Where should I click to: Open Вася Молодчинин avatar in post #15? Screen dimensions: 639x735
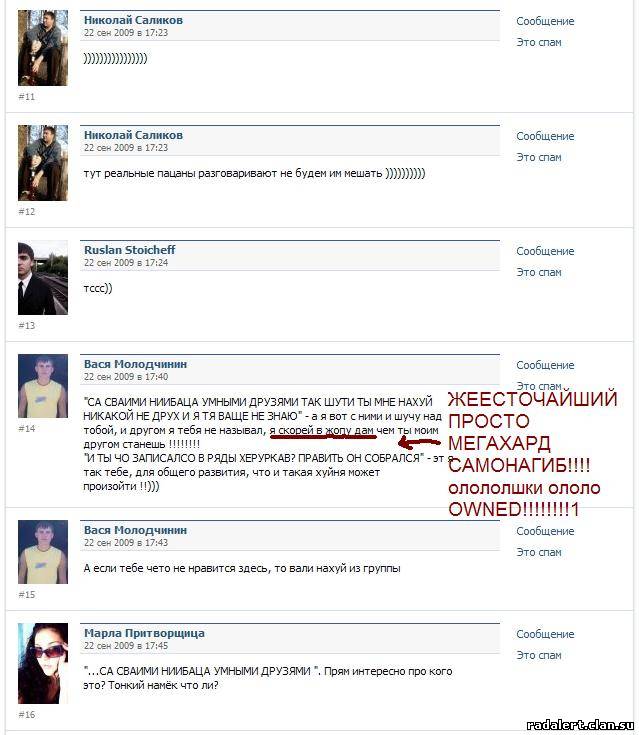point(43,552)
